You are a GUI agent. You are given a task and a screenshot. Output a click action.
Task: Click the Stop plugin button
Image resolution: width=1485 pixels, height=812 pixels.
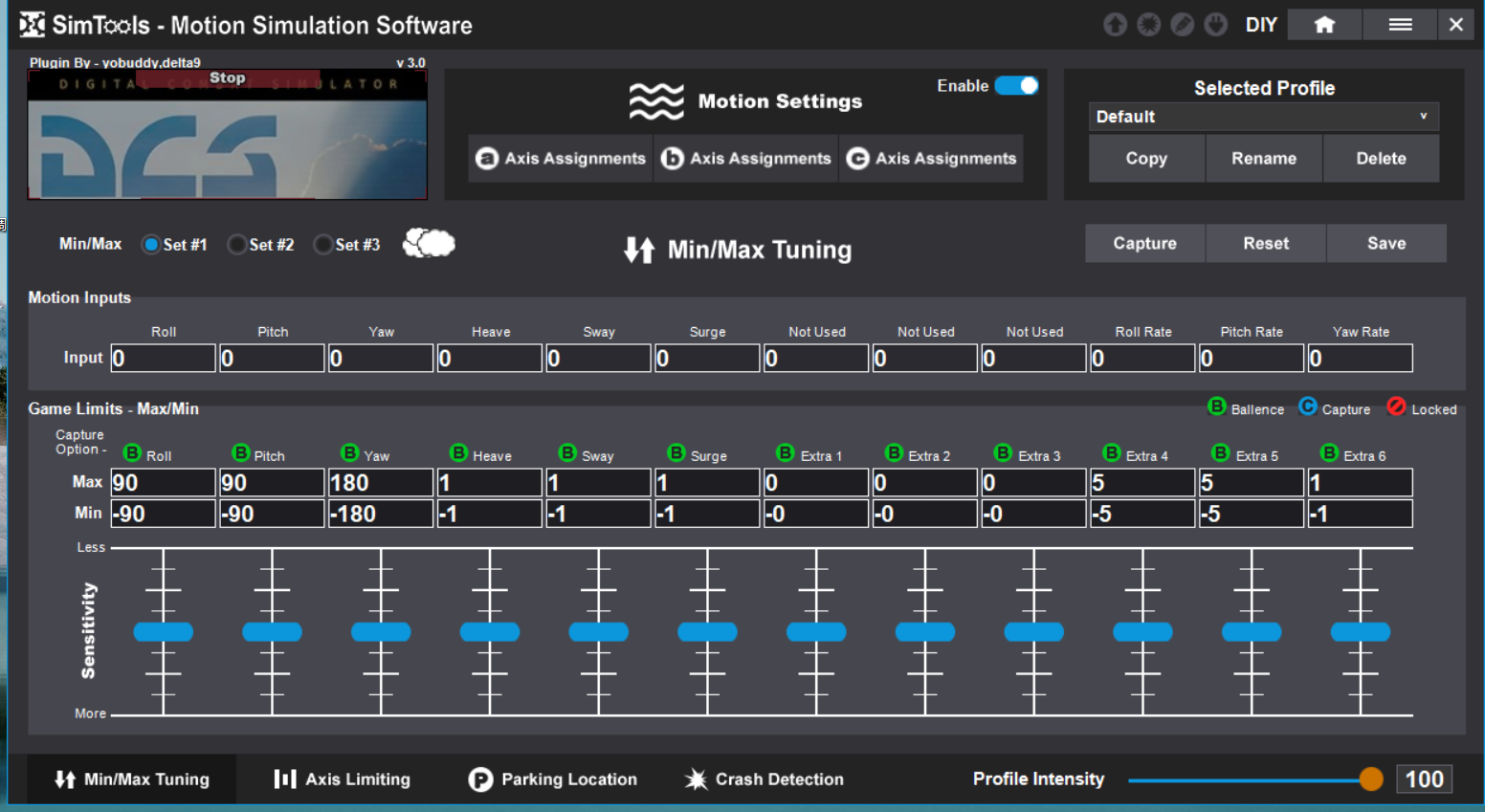pyautogui.click(x=227, y=77)
